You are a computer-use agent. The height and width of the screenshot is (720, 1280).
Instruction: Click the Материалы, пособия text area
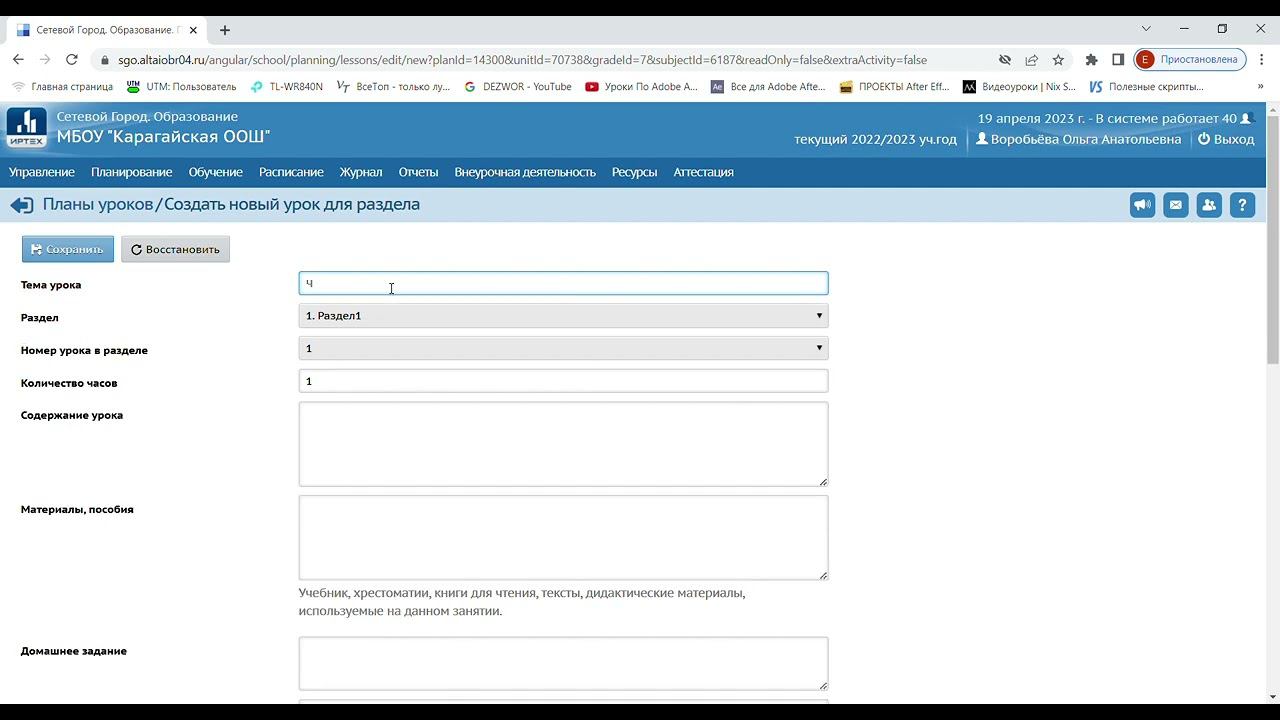tap(563, 538)
